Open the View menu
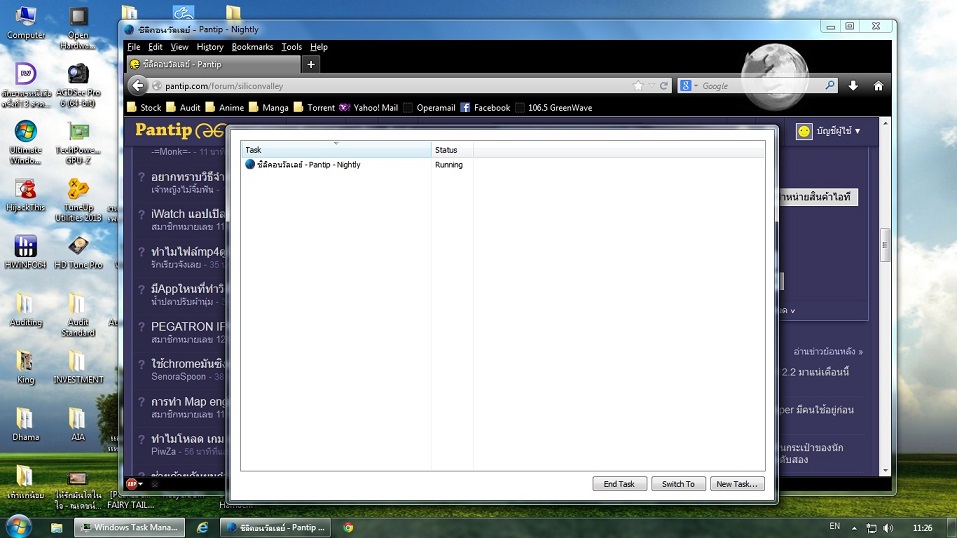 pos(179,47)
